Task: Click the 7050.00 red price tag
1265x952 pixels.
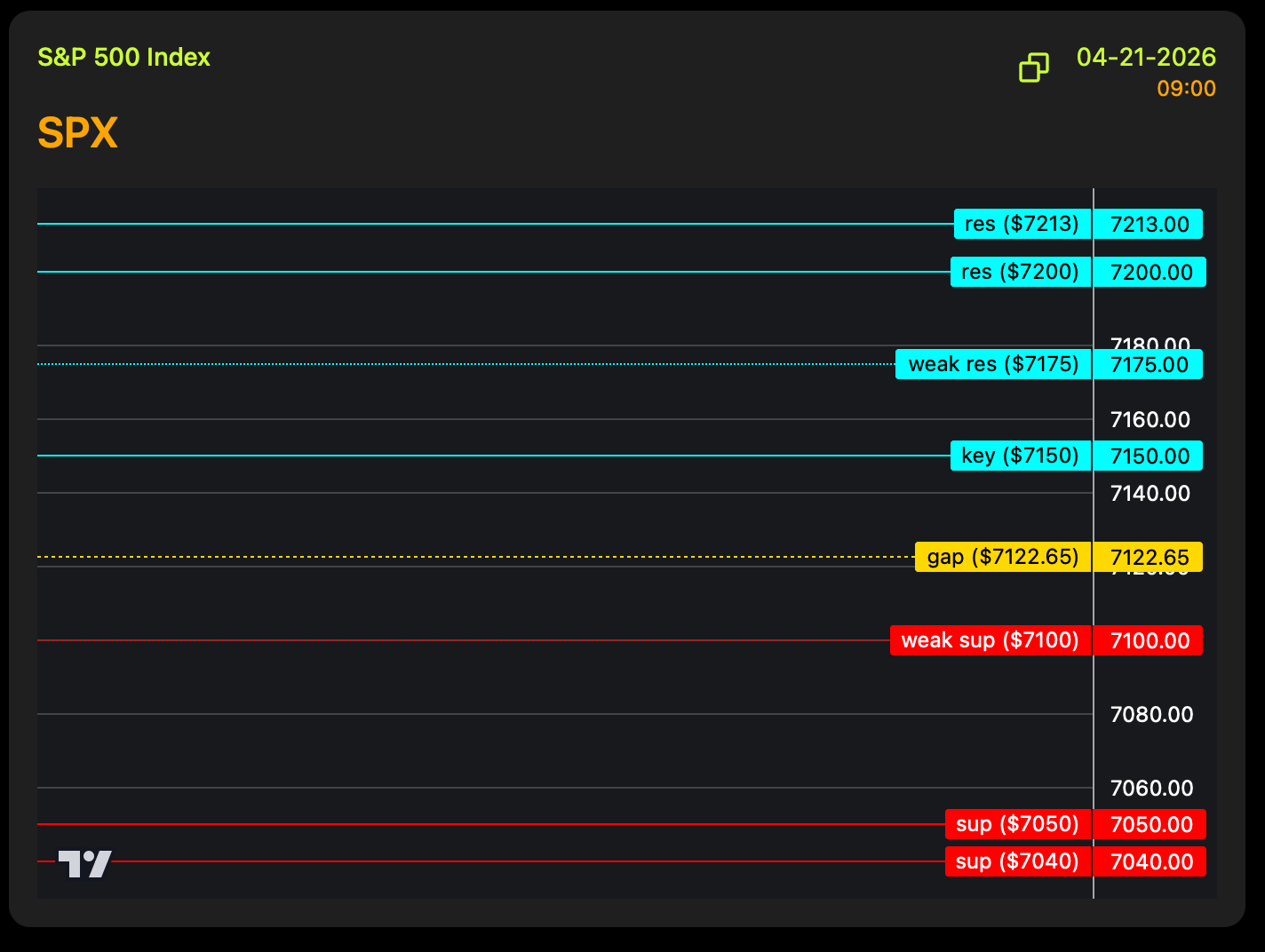Action: click(x=1150, y=824)
